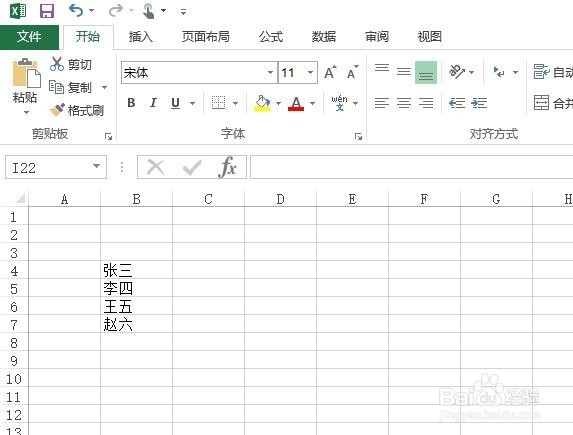Open the Quick Access Toolbar customize dropdown
Viewport: 573px width, 435px height.
183,12
